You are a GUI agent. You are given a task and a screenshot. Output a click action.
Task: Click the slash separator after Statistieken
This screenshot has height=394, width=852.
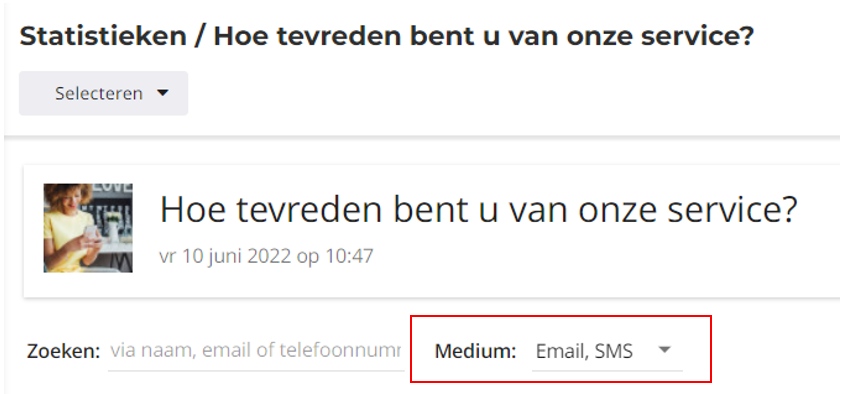click(200, 37)
